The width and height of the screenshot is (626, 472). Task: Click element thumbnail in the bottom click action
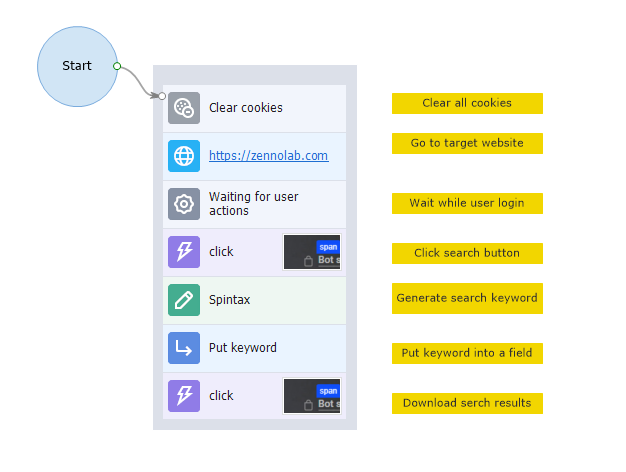[312, 396]
